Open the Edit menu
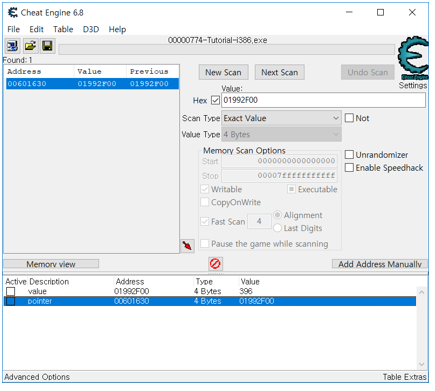Viewport: 435px width, 391px height. [x=36, y=29]
